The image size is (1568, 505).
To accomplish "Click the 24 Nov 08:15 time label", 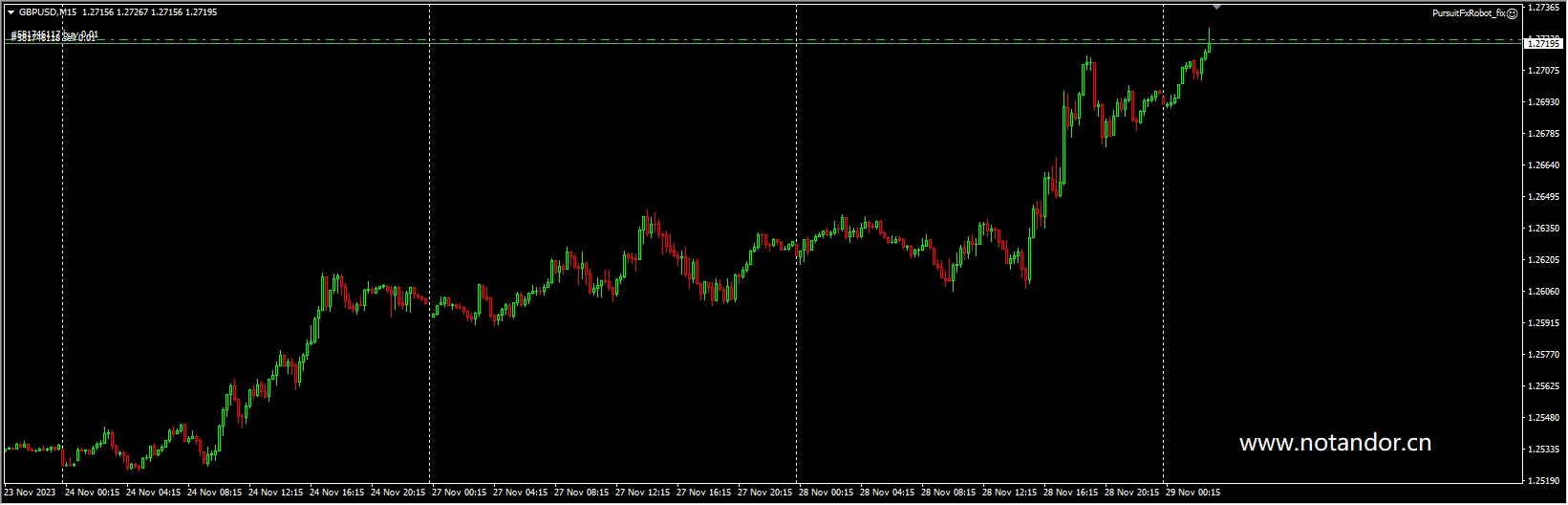I will coord(214,494).
